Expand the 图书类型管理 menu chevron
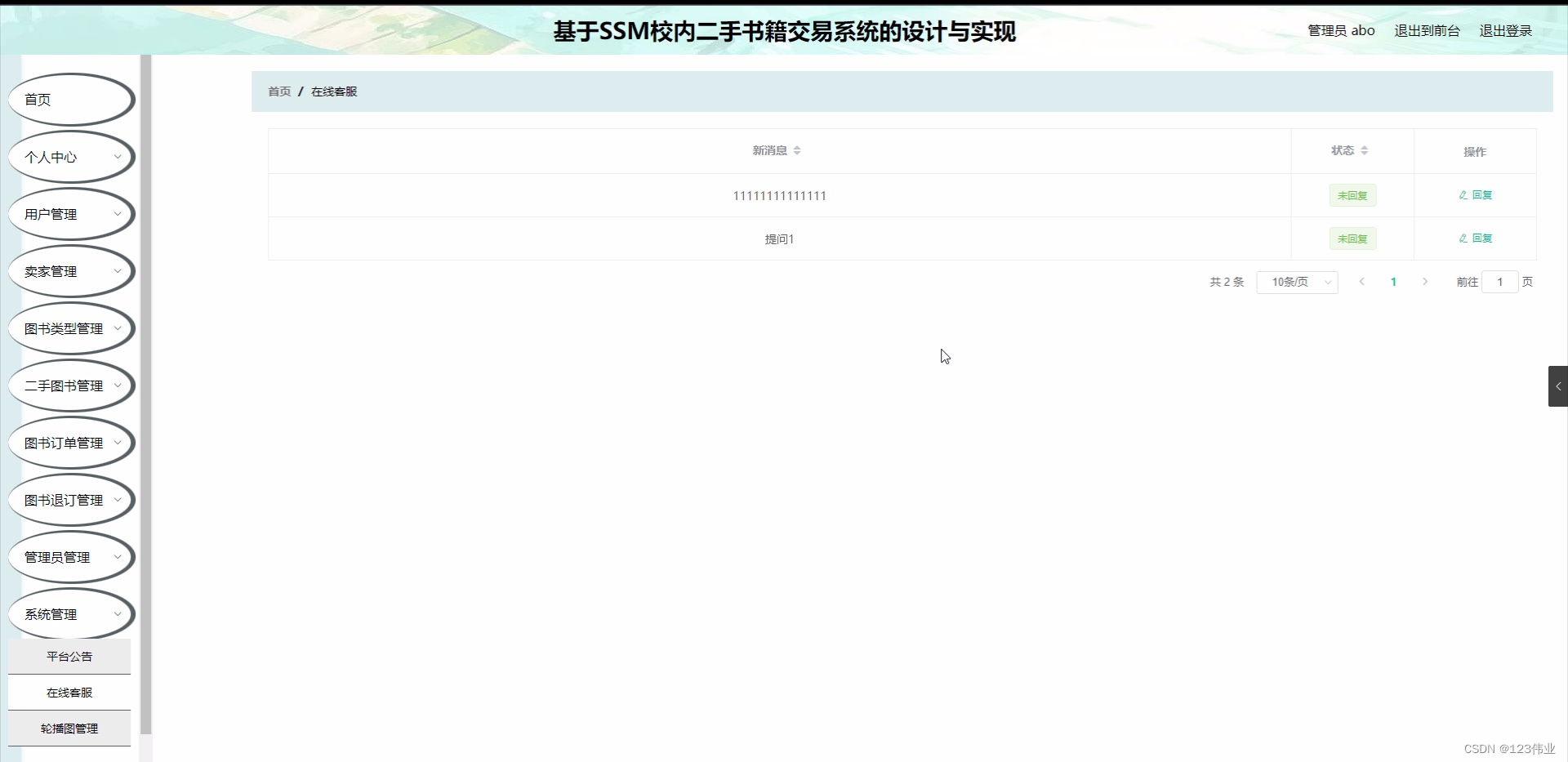This screenshot has height=762, width=1568. [118, 328]
